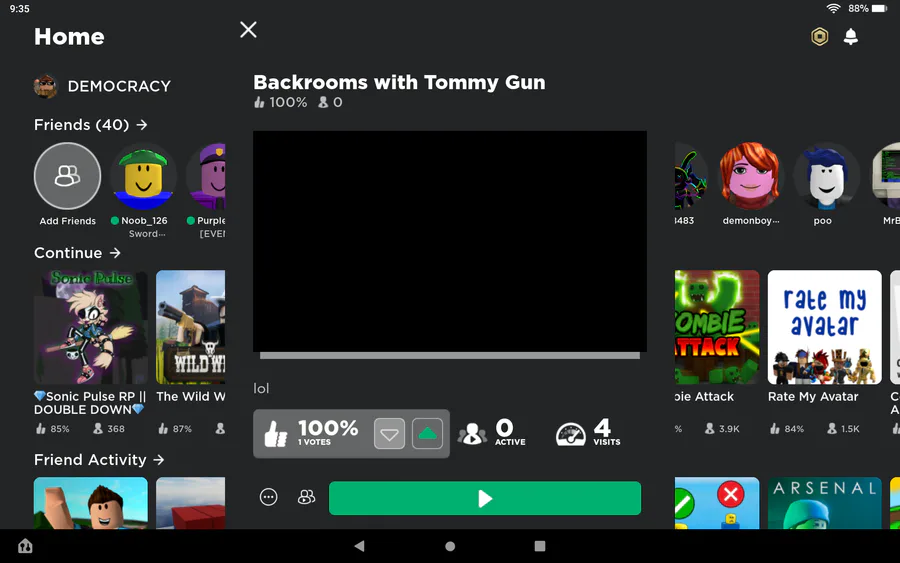
Task: Downvote the game with thumbs-down button
Action: pyautogui.click(x=389, y=434)
